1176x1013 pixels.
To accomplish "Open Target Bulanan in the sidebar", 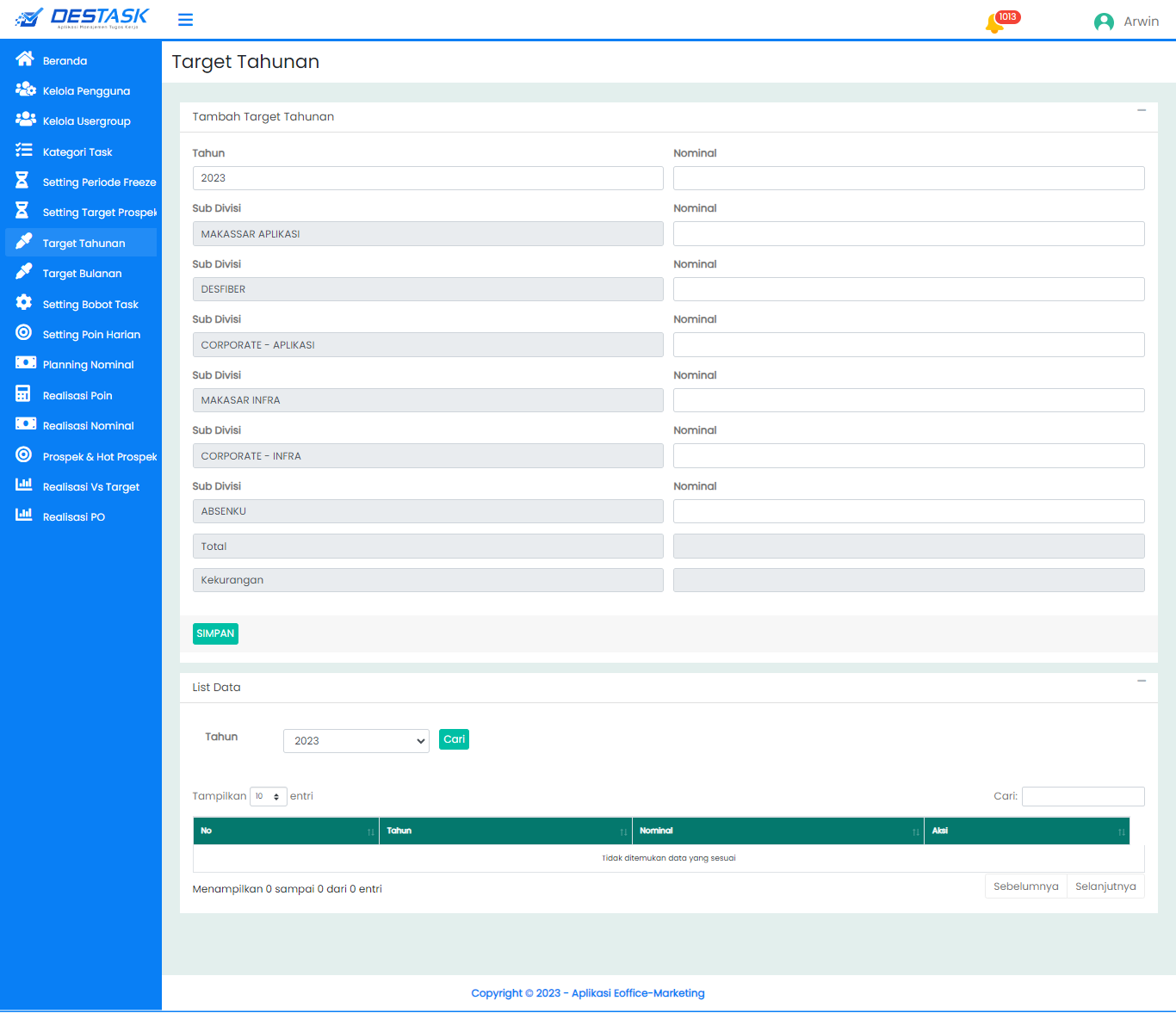I will pyautogui.click(x=82, y=274).
